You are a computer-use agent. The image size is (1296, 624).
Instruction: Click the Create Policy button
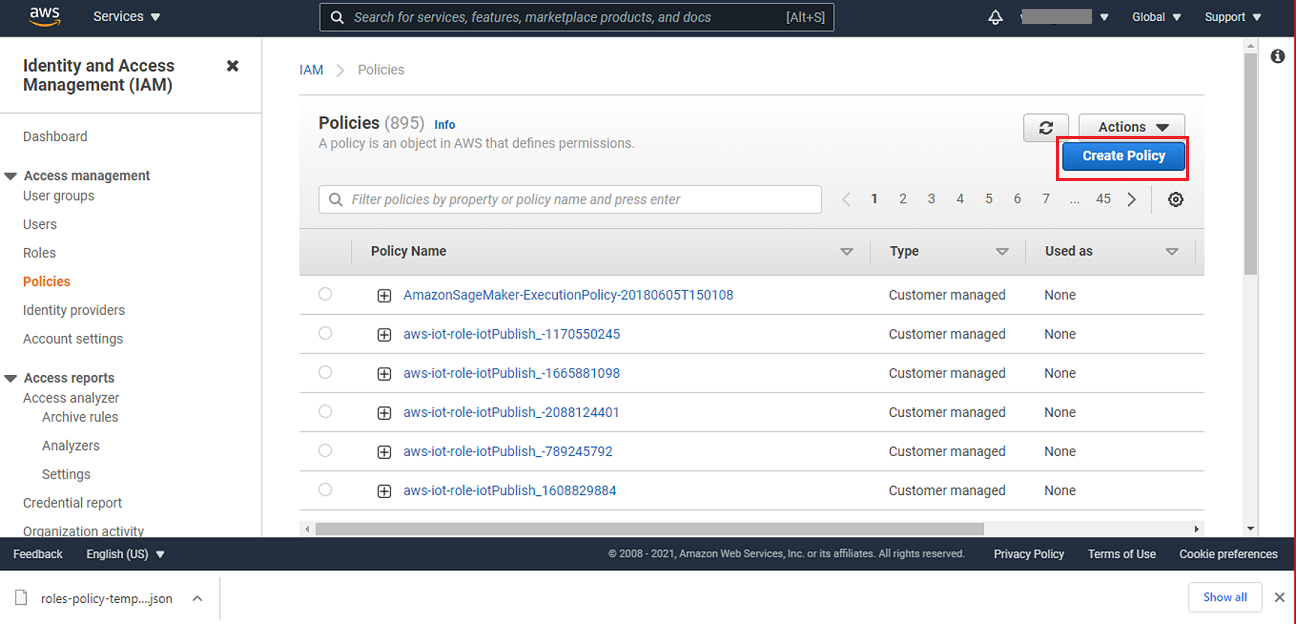pyautogui.click(x=1122, y=156)
